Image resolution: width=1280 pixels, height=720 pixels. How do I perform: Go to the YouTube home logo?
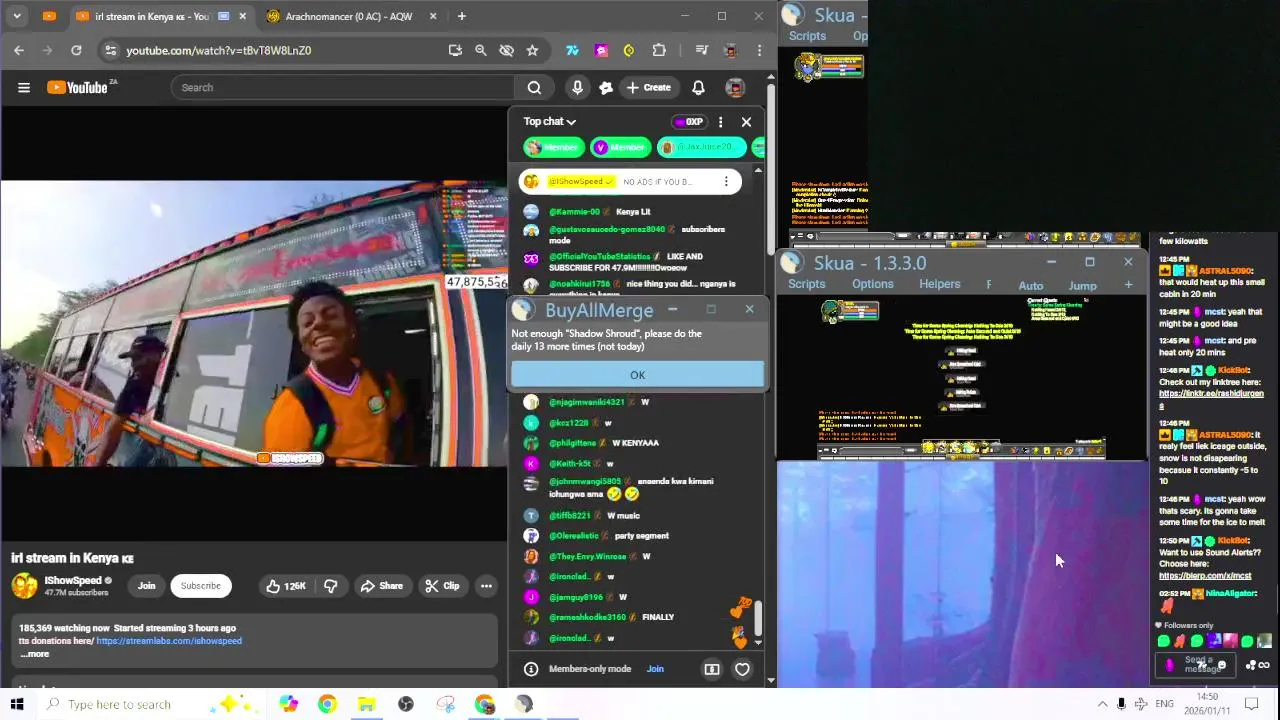80,87
